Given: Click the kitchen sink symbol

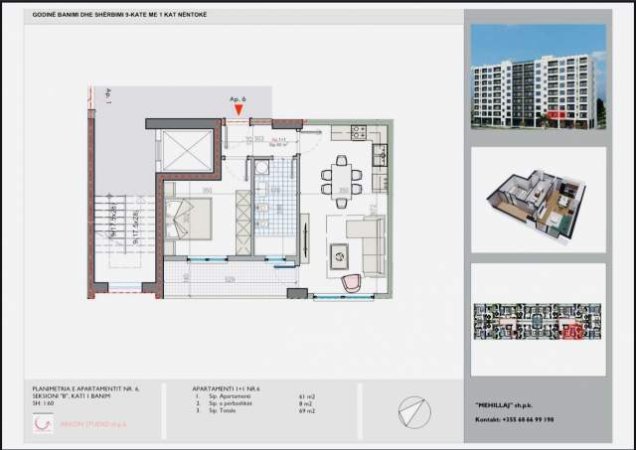Looking at the screenshot, I should [x=380, y=155].
